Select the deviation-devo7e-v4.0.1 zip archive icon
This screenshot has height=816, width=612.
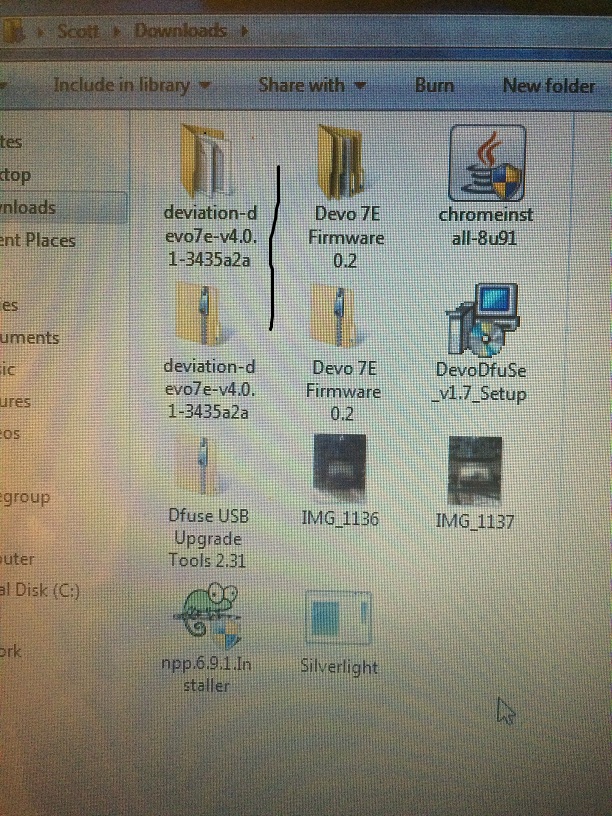coord(200,314)
